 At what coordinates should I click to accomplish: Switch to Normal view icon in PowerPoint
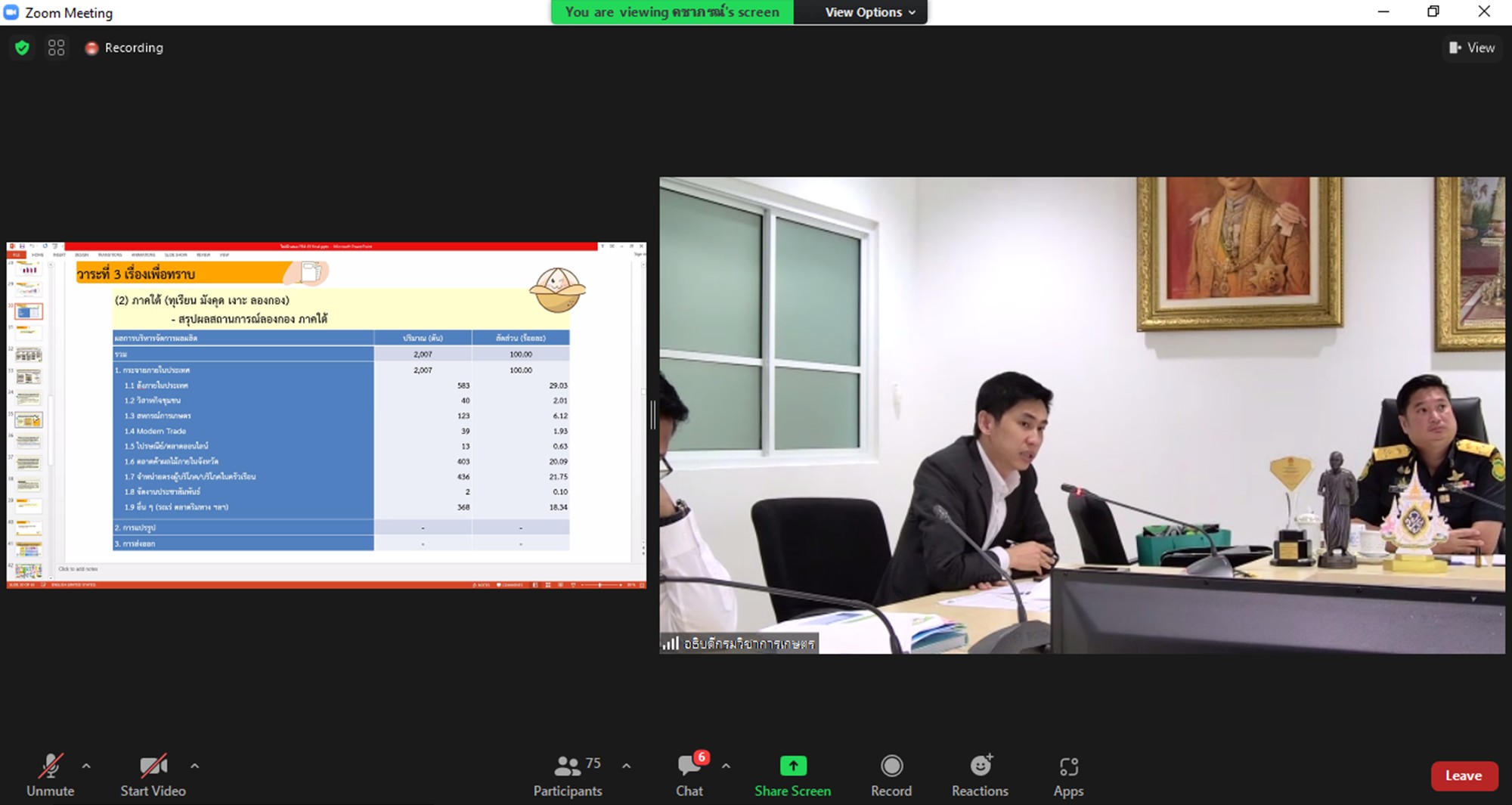coord(535,585)
